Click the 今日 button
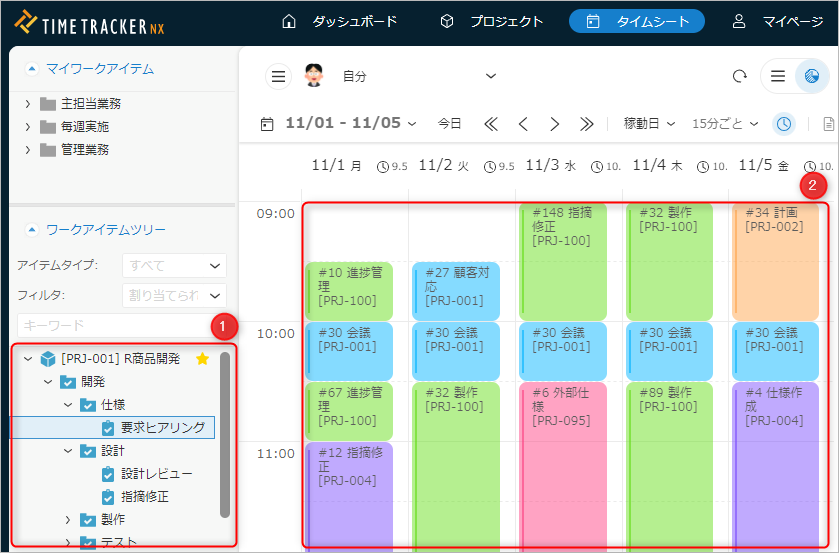 (x=449, y=124)
